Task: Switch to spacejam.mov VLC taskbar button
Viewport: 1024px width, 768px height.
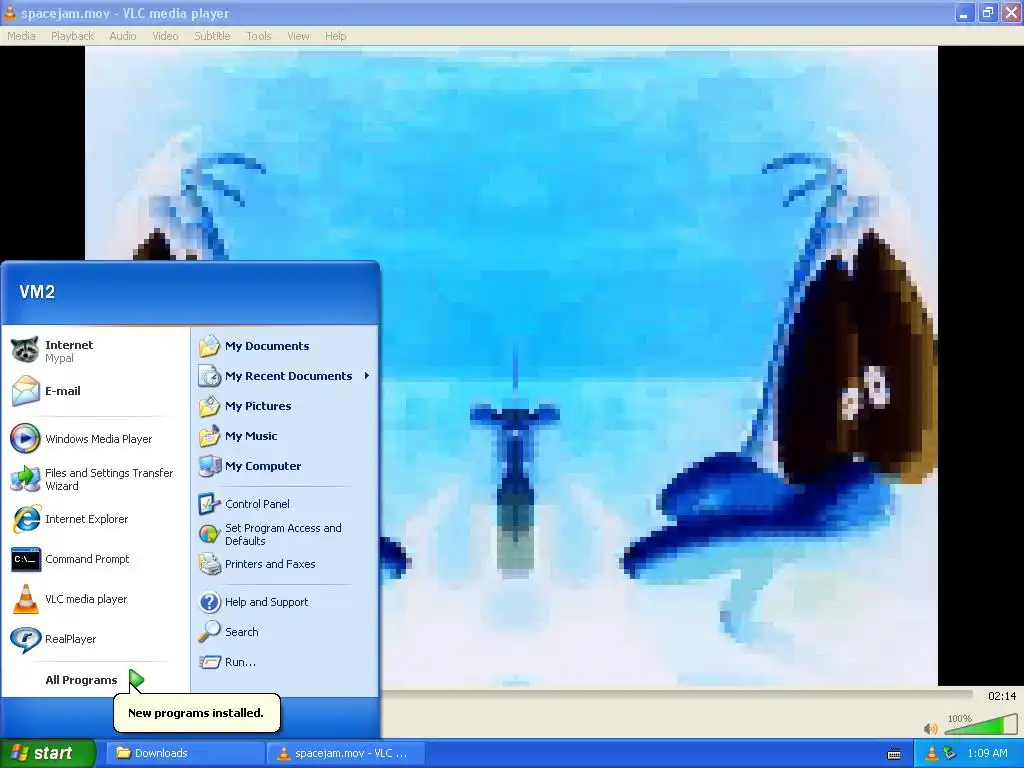Action: [347, 753]
